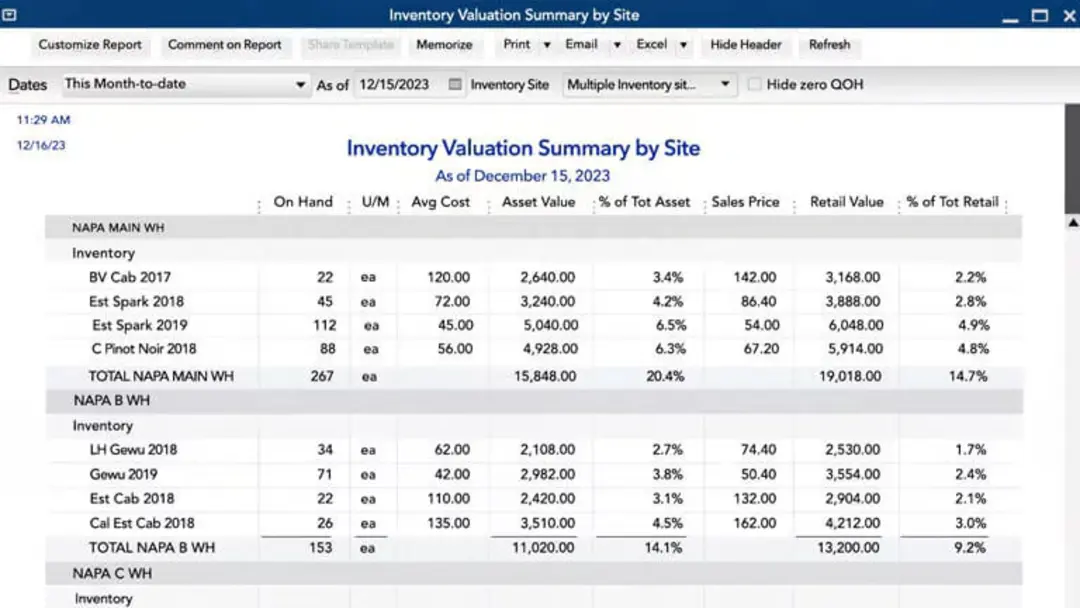This screenshot has height=608, width=1080.
Task: Click TOTAL NAPA MAIN WH row label
Action: 161,376
